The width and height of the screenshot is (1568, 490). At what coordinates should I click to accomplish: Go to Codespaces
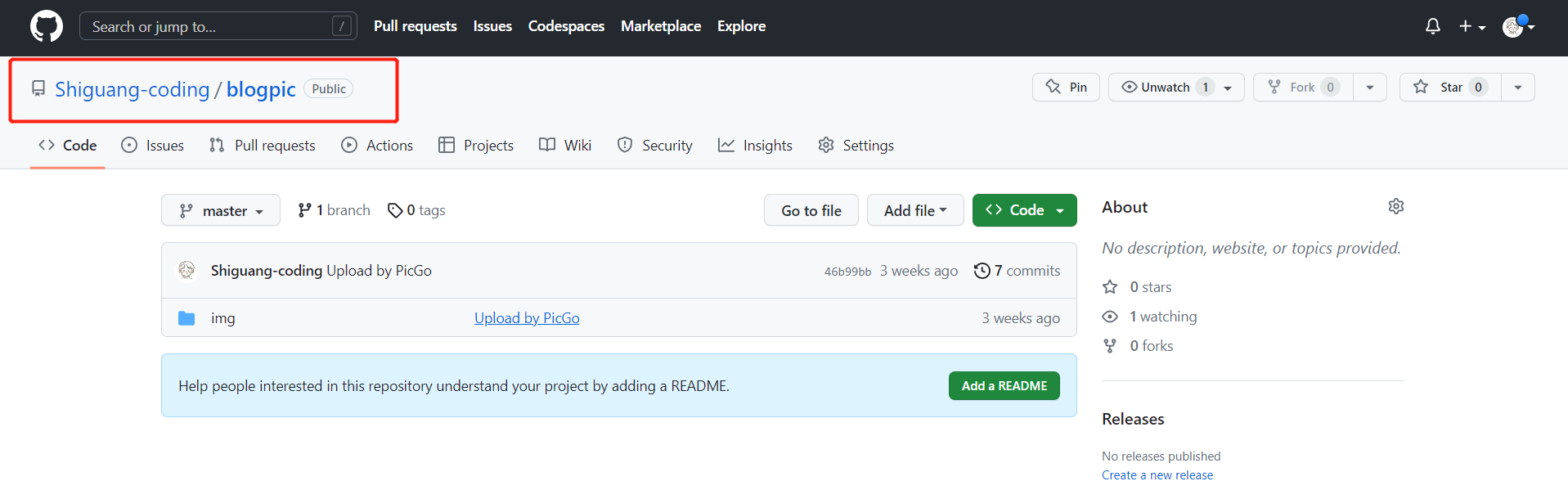(566, 26)
